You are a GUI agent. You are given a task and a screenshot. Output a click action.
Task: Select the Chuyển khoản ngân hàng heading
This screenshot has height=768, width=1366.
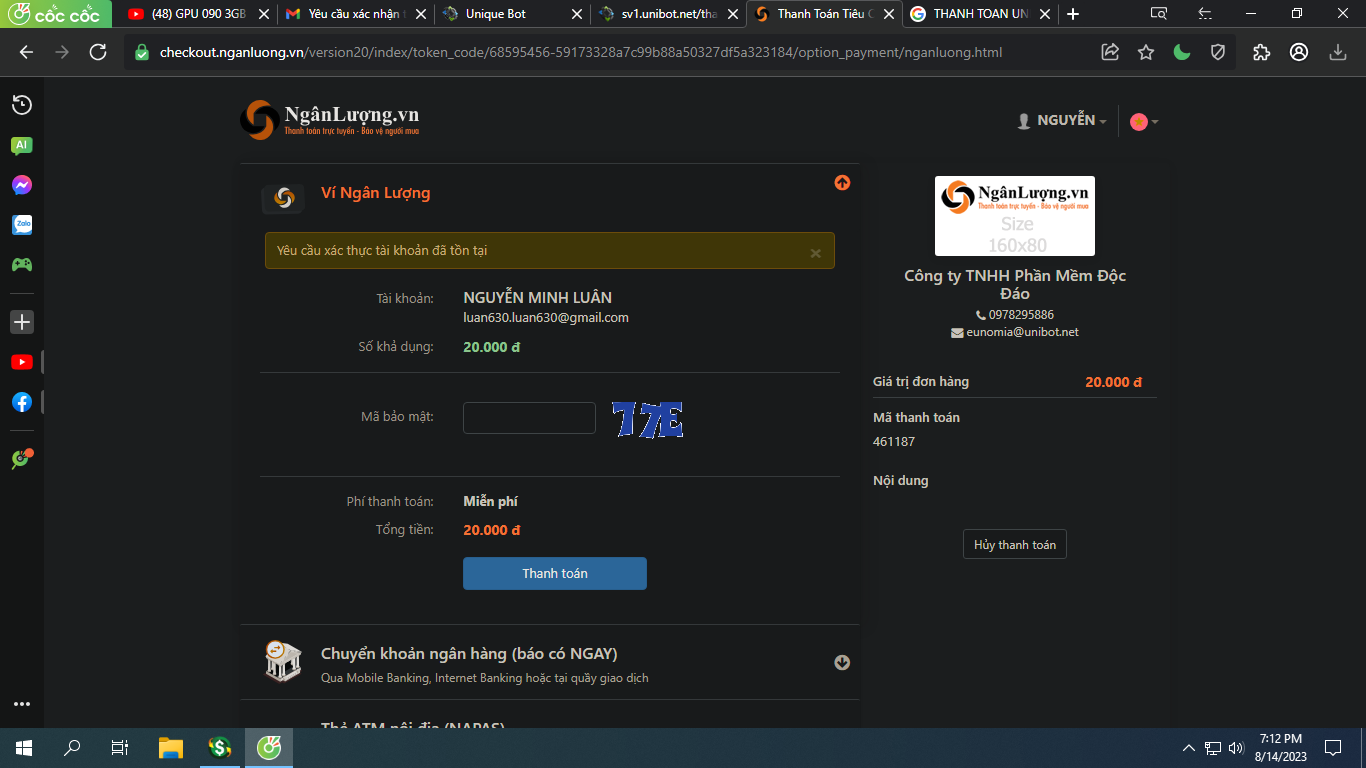click(469, 654)
